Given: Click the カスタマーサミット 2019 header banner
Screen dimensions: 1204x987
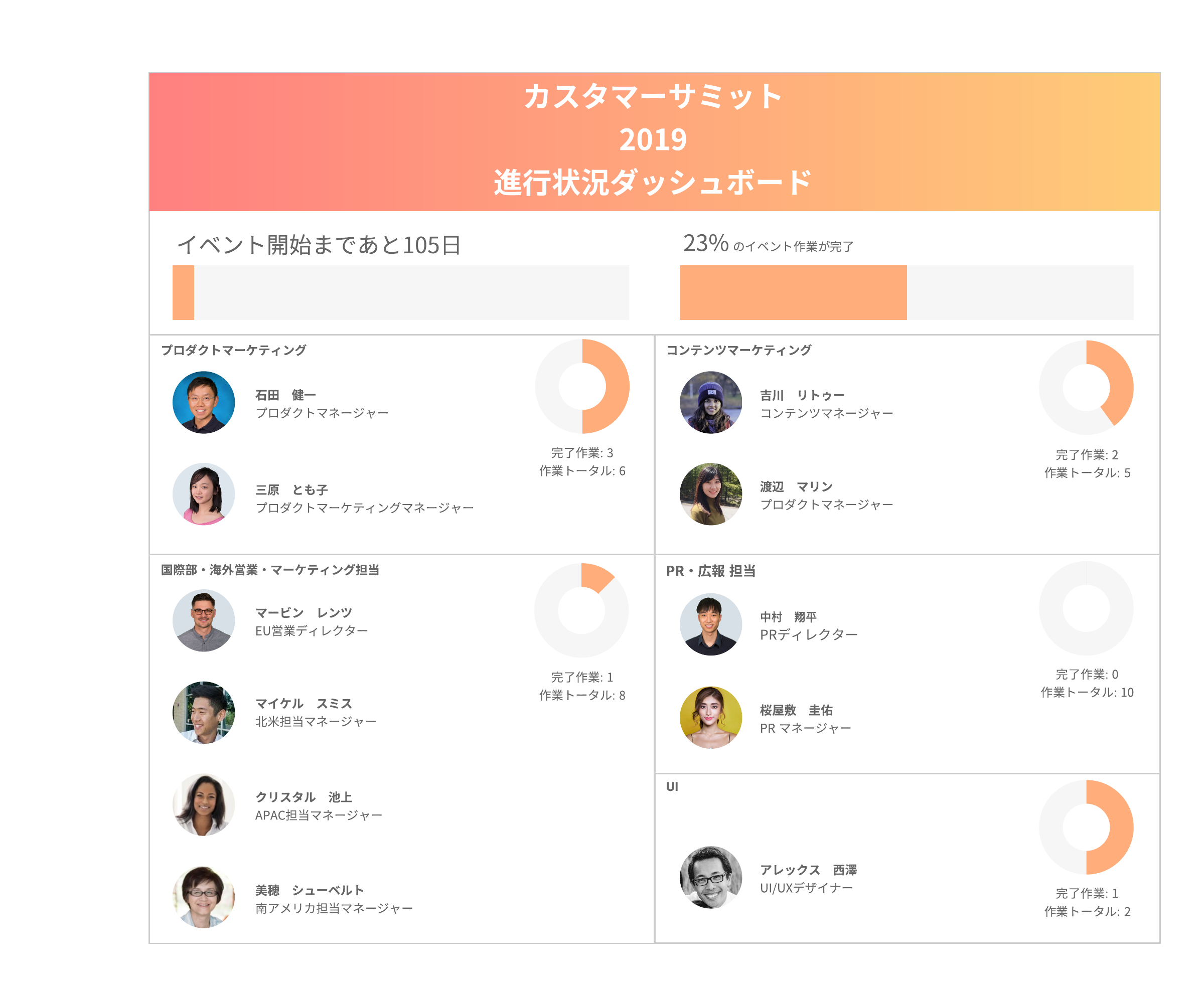Looking at the screenshot, I should (654, 141).
